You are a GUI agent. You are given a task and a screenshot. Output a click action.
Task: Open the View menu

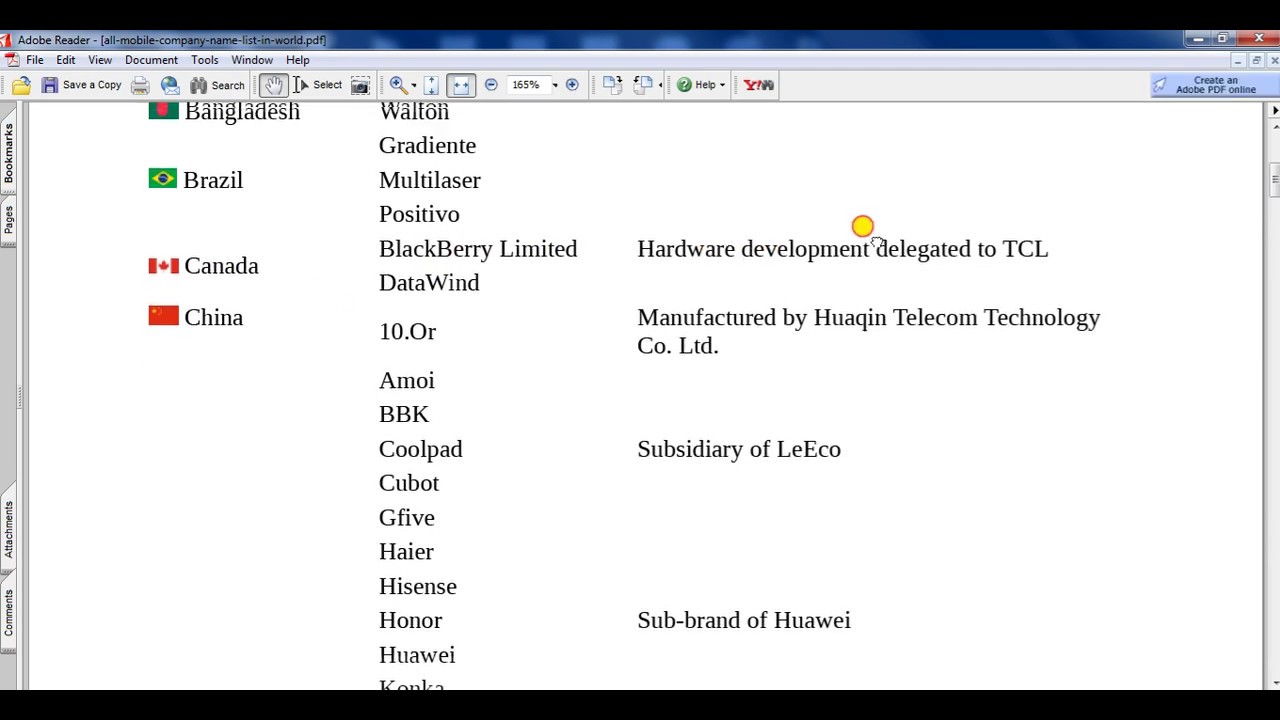click(x=100, y=60)
